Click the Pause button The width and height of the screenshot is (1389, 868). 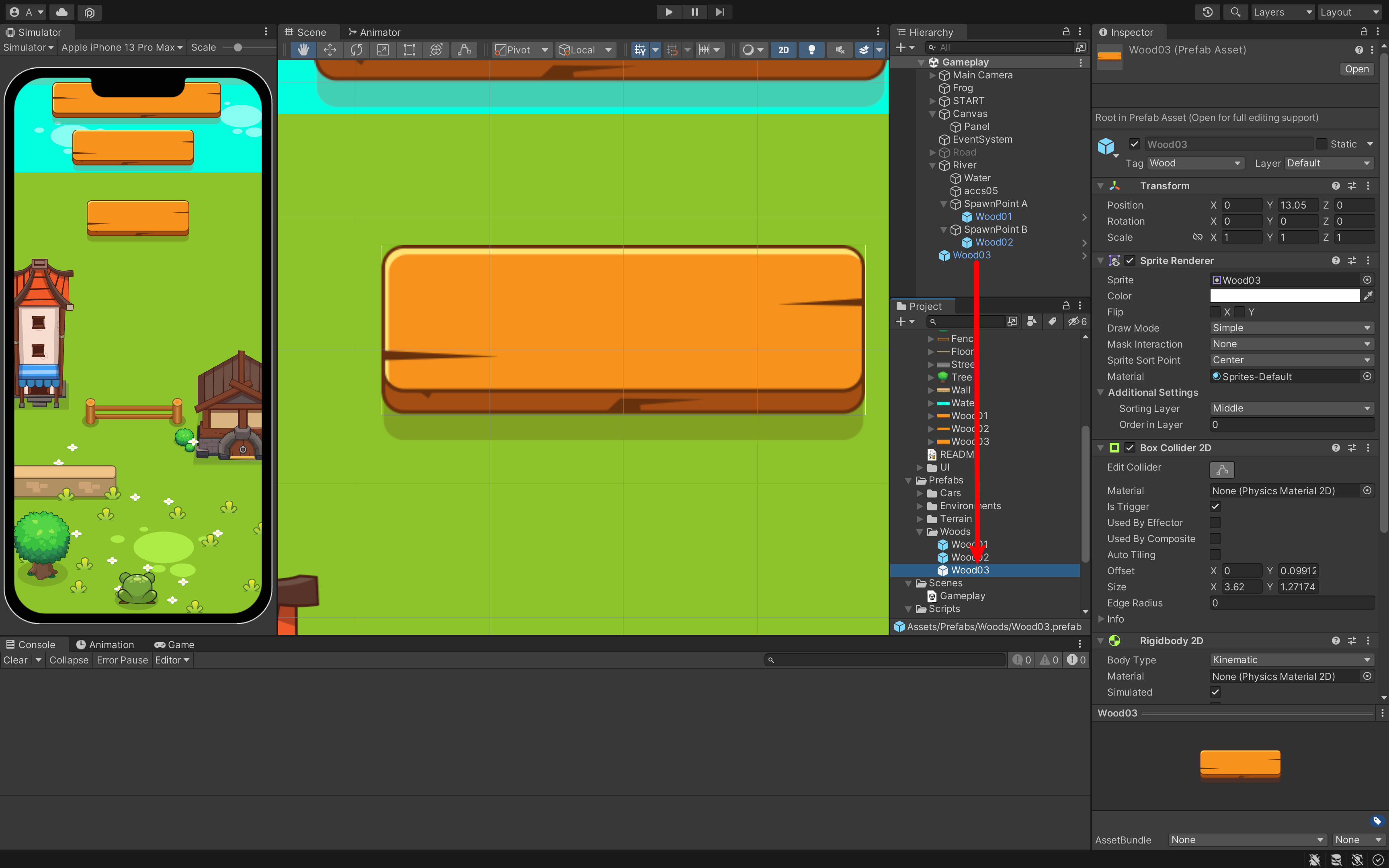coord(694,12)
